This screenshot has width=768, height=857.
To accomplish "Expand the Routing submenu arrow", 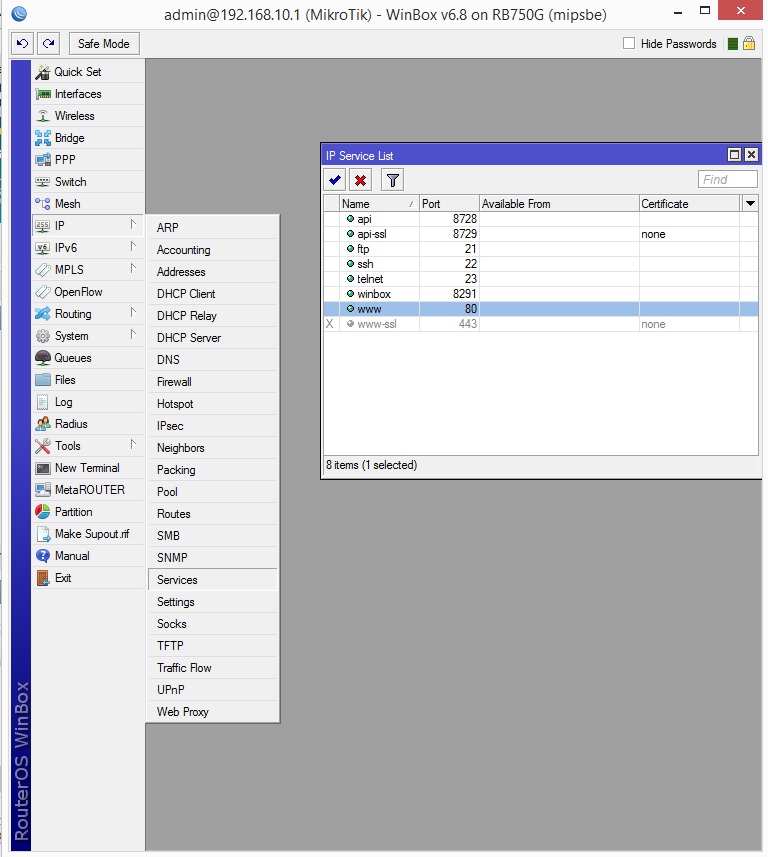I will click(133, 313).
